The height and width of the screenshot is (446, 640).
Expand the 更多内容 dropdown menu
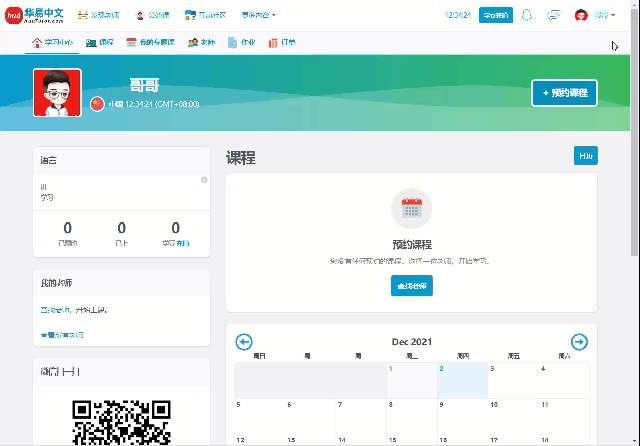(x=258, y=15)
